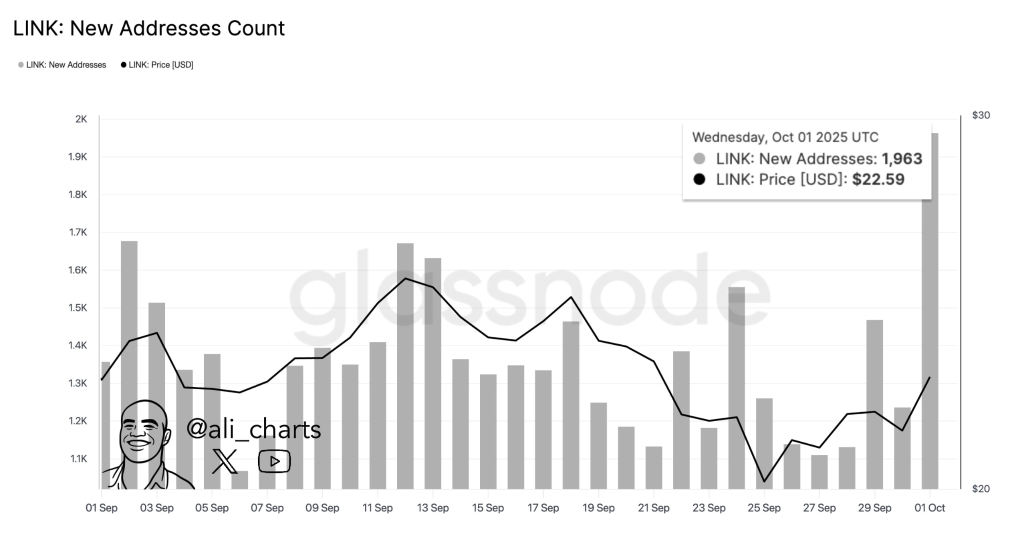Click the $20 label on price axis
Viewport: 1024px width, 537px height.
click(981, 489)
